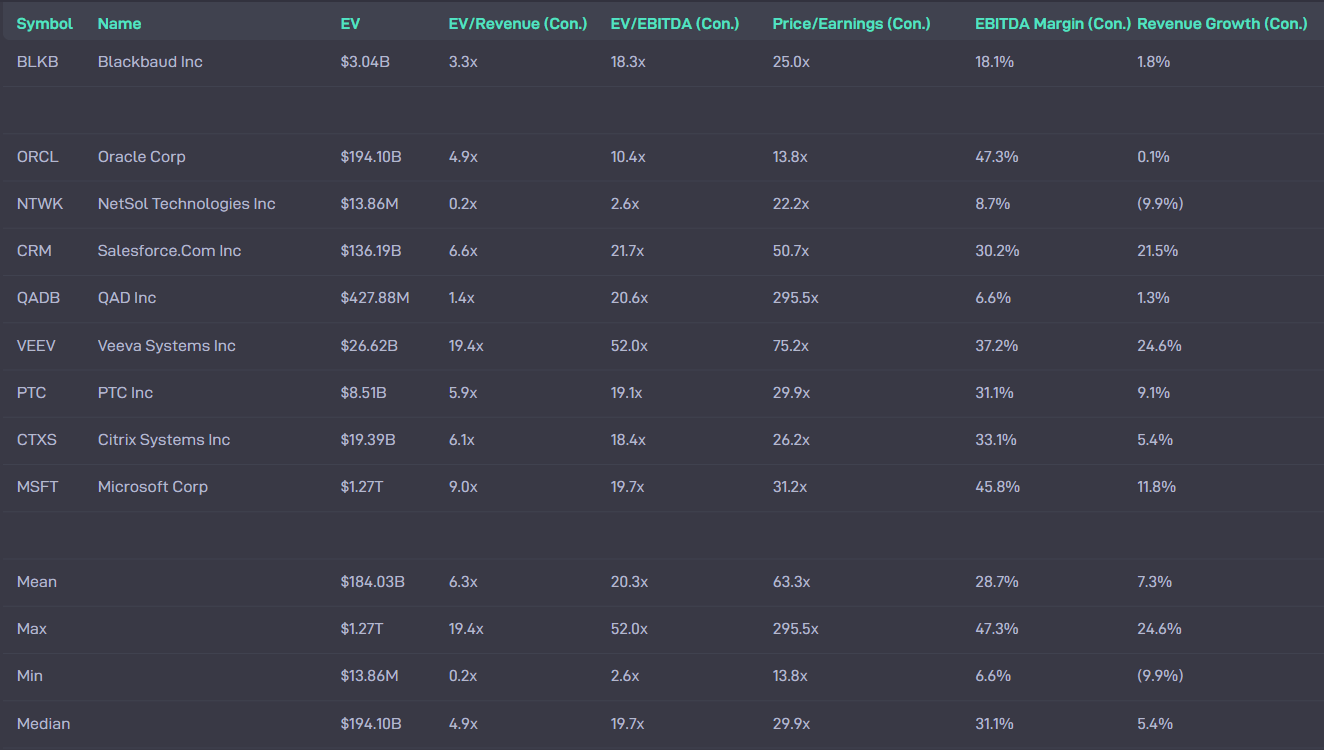This screenshot has width=1324, height=750.
Task: Click the EBITDA Margin (Con.) header
Action: tap(1053, 23)
